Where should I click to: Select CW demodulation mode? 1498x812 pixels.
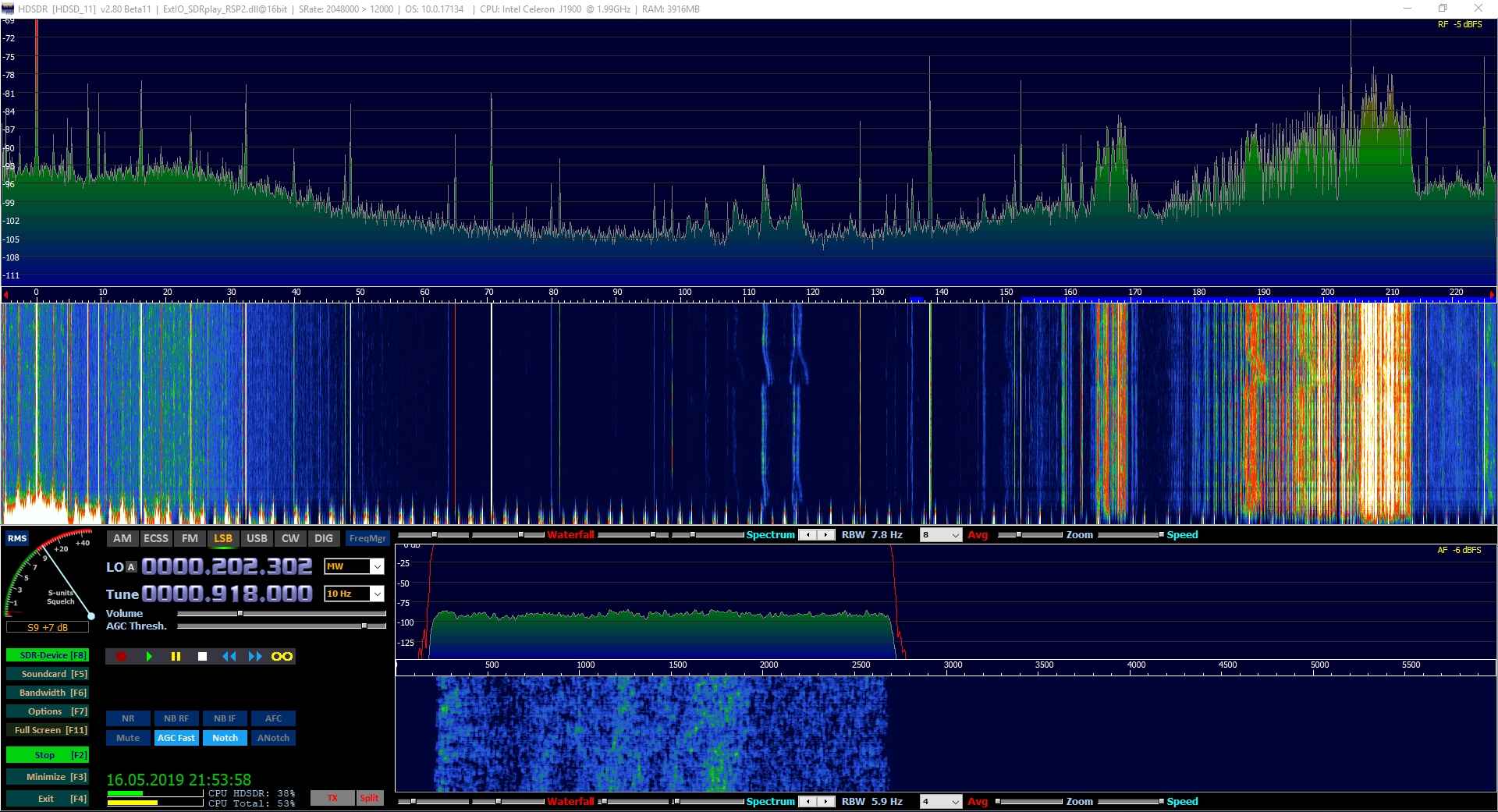(x=290, y=538)
